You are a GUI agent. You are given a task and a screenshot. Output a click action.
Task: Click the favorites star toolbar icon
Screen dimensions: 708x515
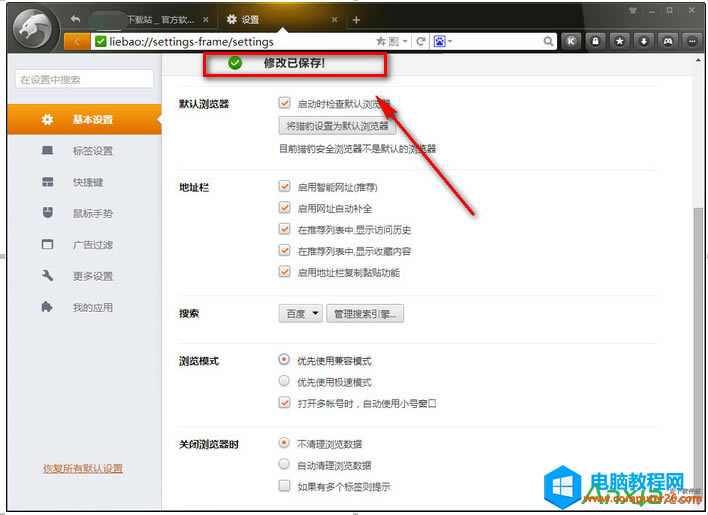pos(620,42)
